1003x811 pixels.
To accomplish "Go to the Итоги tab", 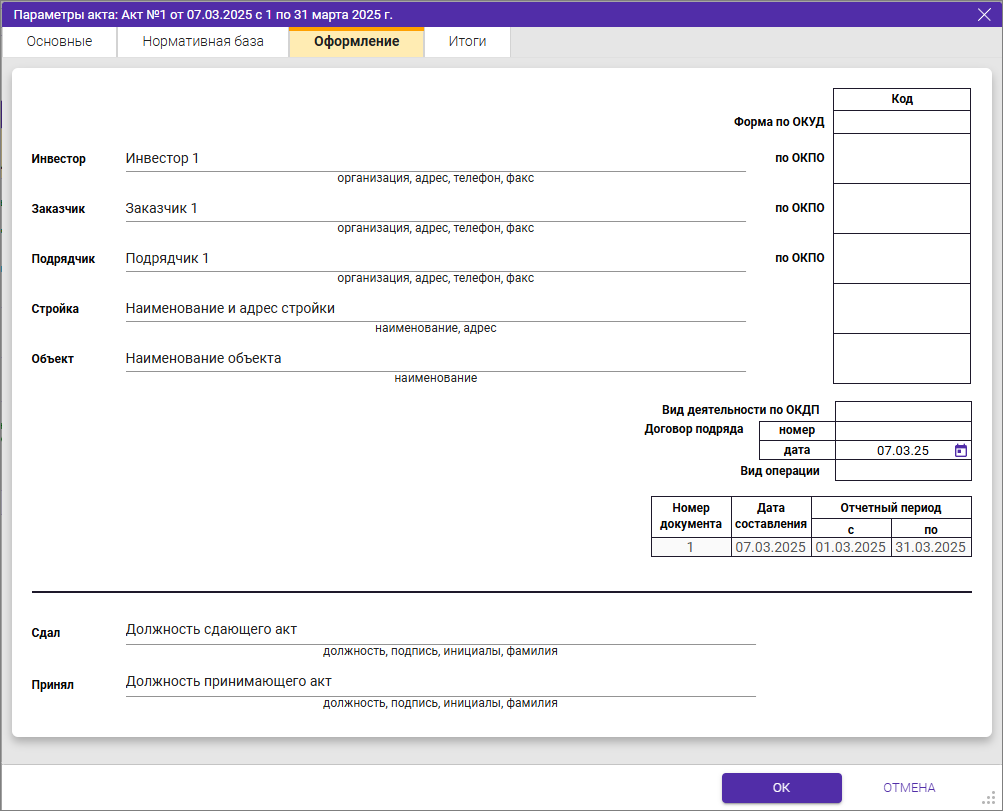I will [x=467, y=42].
